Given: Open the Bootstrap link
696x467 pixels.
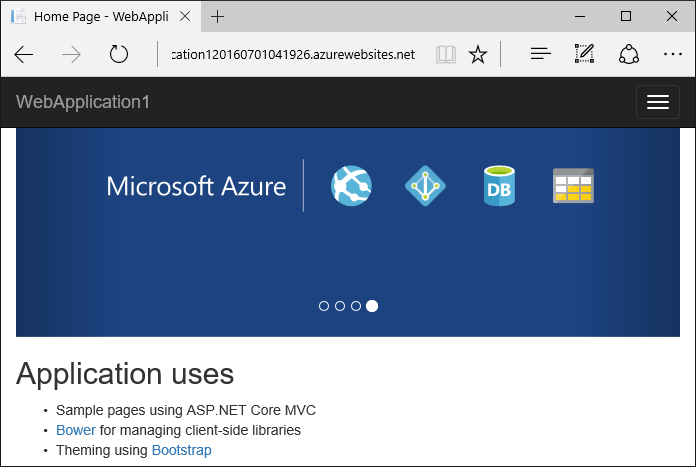Looking at the screenshot, I should 181,450.
